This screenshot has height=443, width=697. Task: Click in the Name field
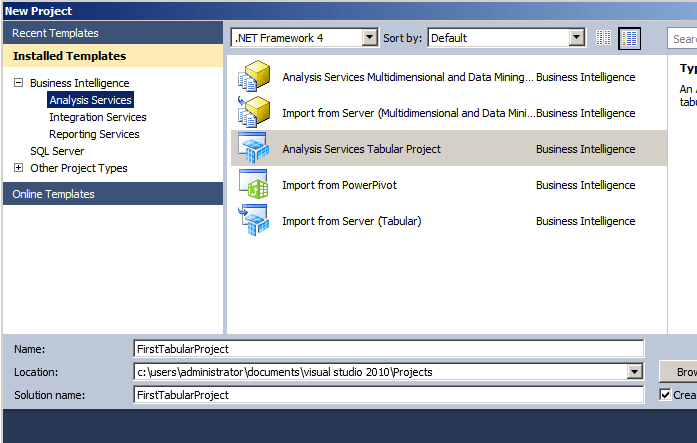point(389,349)
